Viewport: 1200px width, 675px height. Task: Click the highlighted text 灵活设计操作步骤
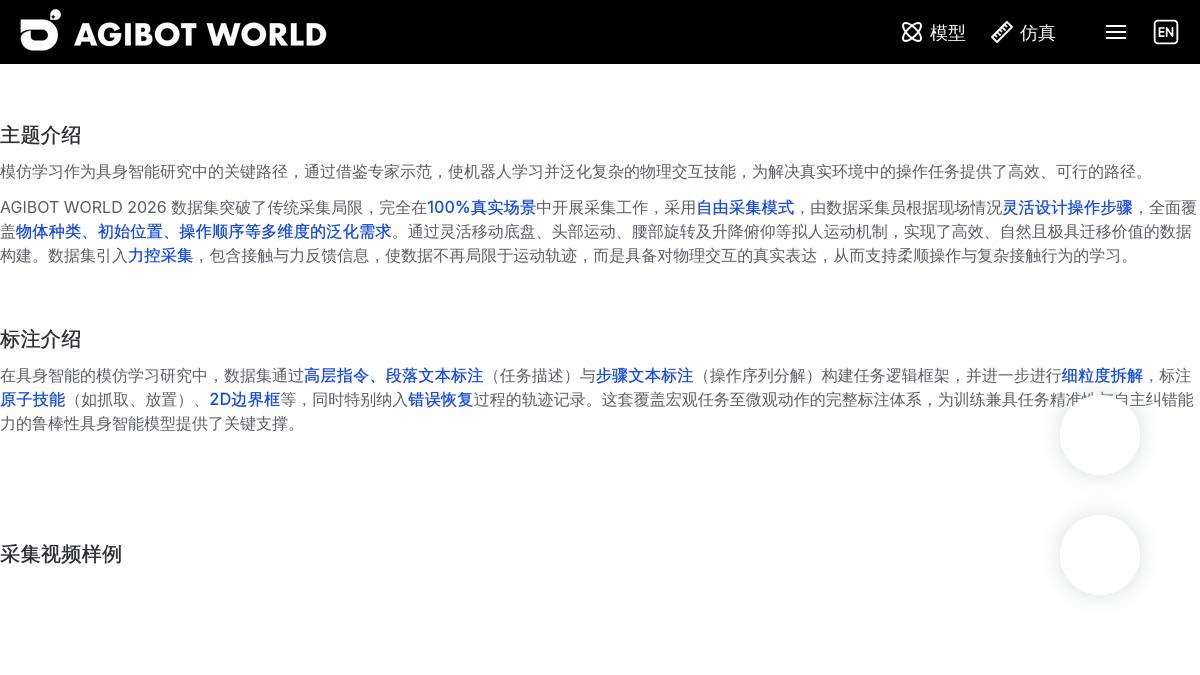[x=1067, y=207]
